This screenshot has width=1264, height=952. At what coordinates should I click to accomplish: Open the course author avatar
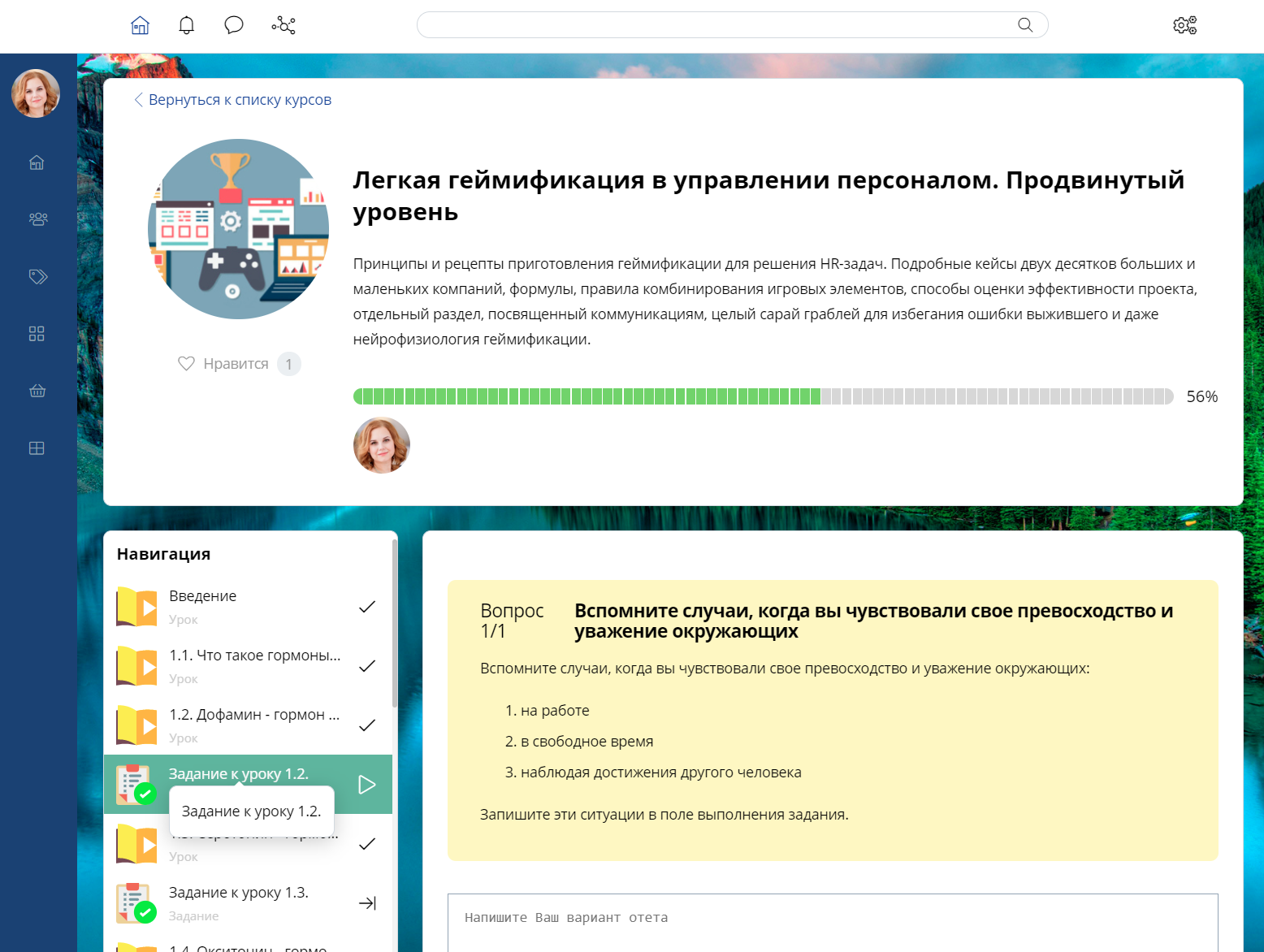382,445
